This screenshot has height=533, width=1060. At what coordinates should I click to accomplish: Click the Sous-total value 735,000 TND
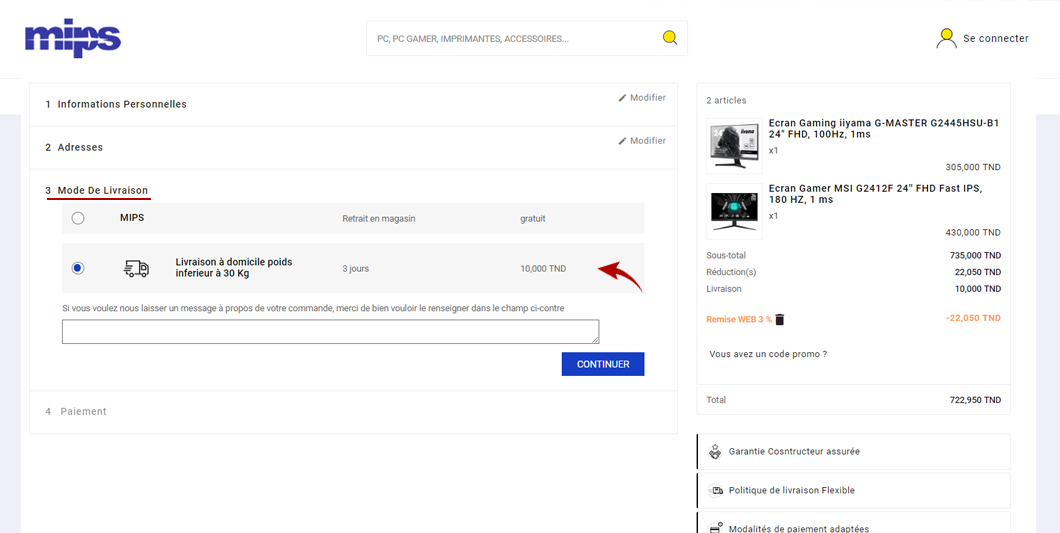point(975,255)
